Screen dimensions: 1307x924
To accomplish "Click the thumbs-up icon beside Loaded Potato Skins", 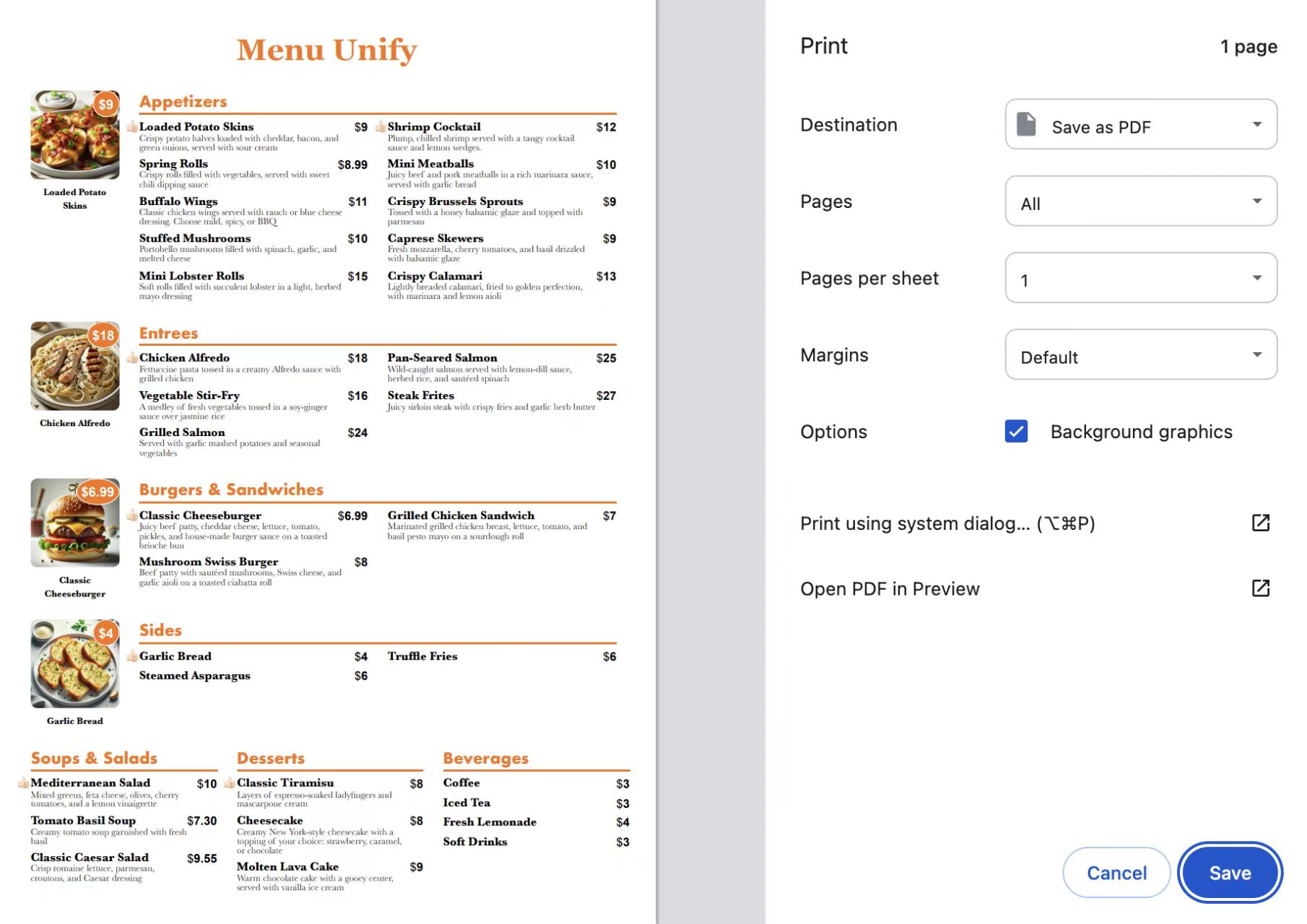I will click(132, 127).
